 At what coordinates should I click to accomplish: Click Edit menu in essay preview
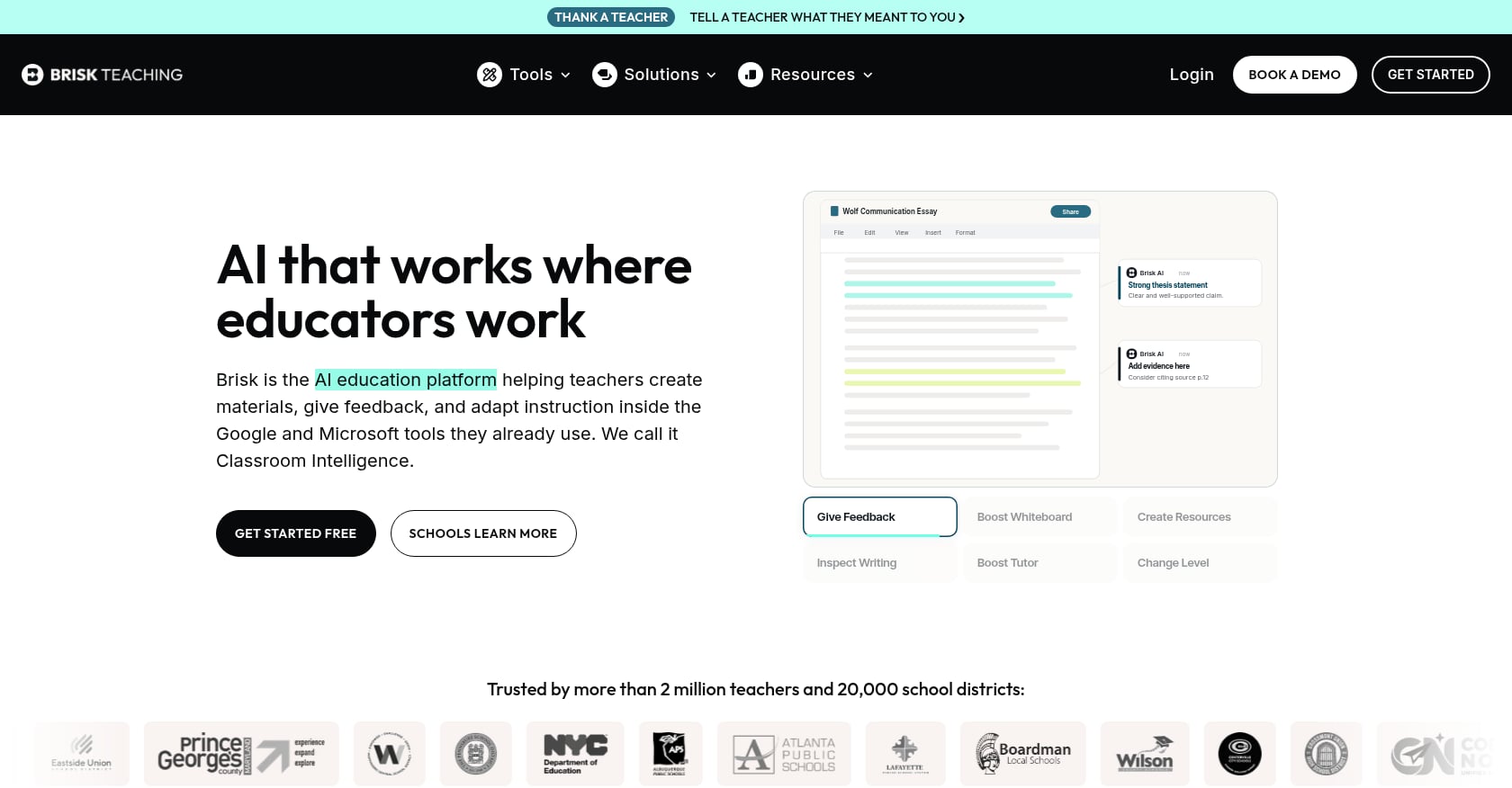pos(869,232)
